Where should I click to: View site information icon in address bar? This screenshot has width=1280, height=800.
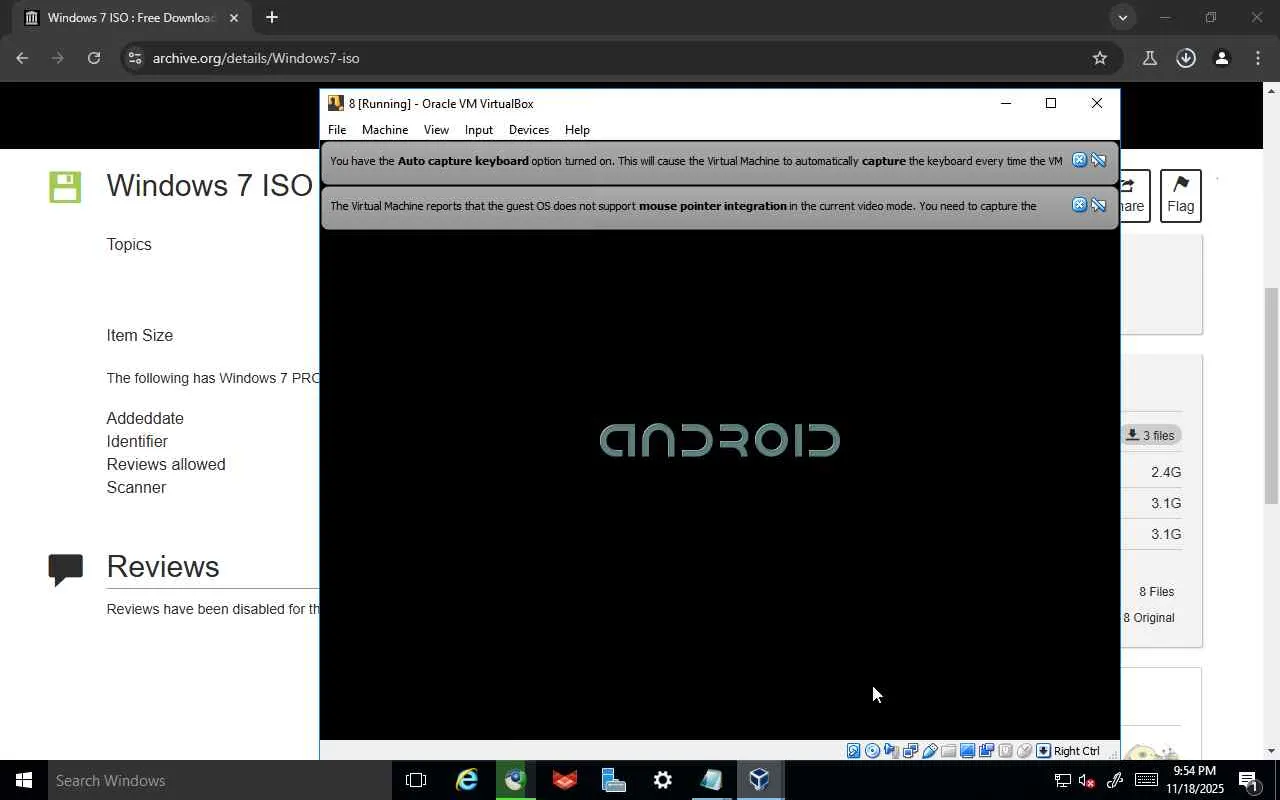(135, 58)
